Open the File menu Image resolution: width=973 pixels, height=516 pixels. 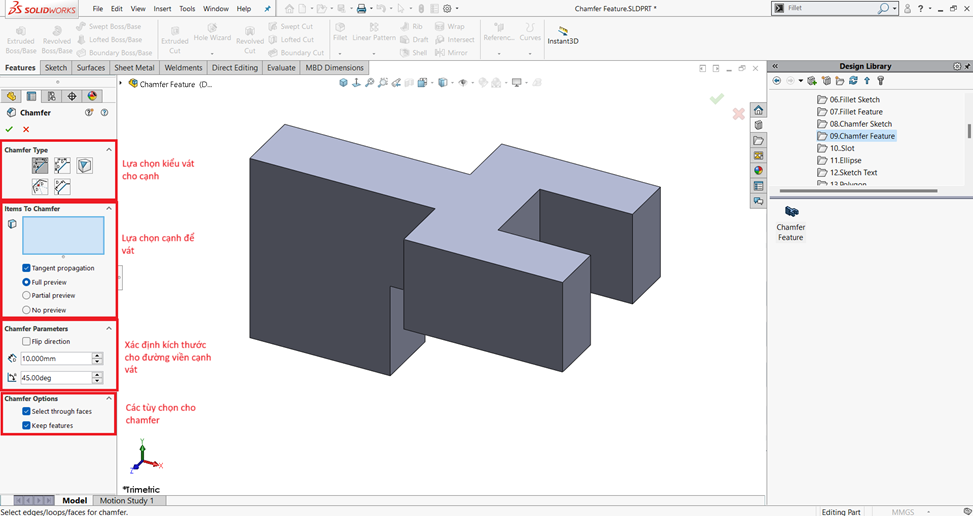(x=97, y=9)
